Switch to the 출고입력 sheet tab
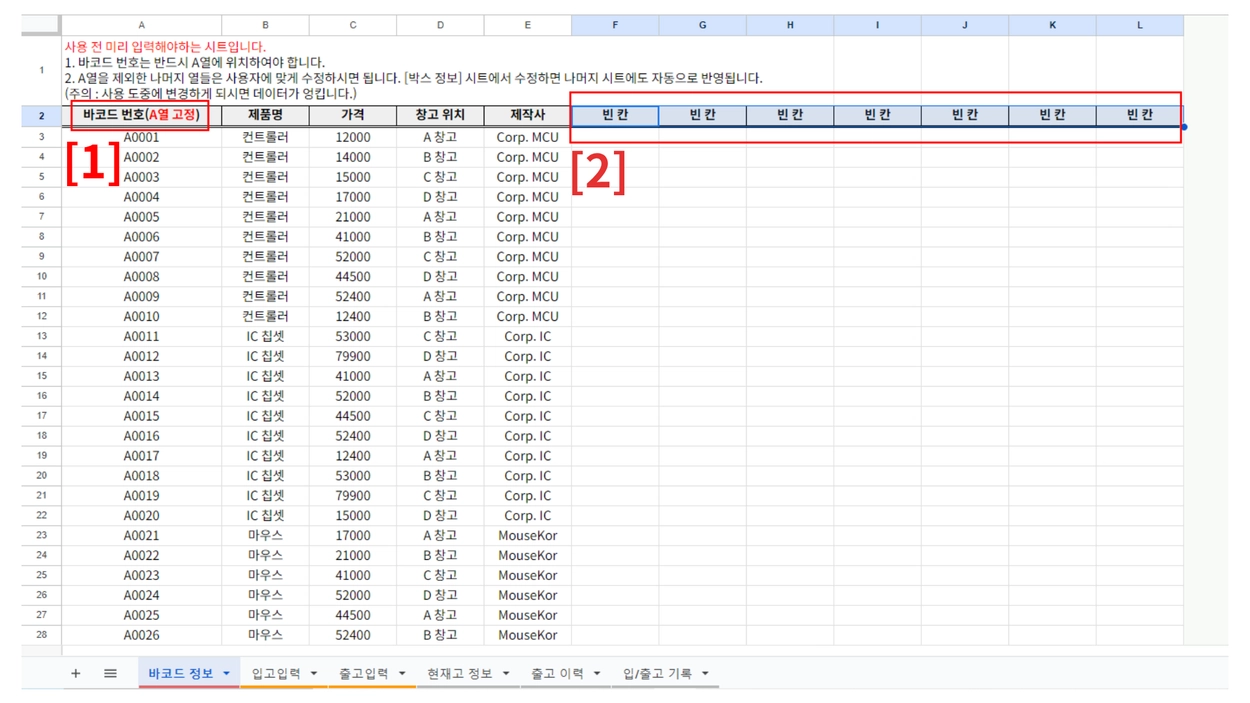 (363, 673)
